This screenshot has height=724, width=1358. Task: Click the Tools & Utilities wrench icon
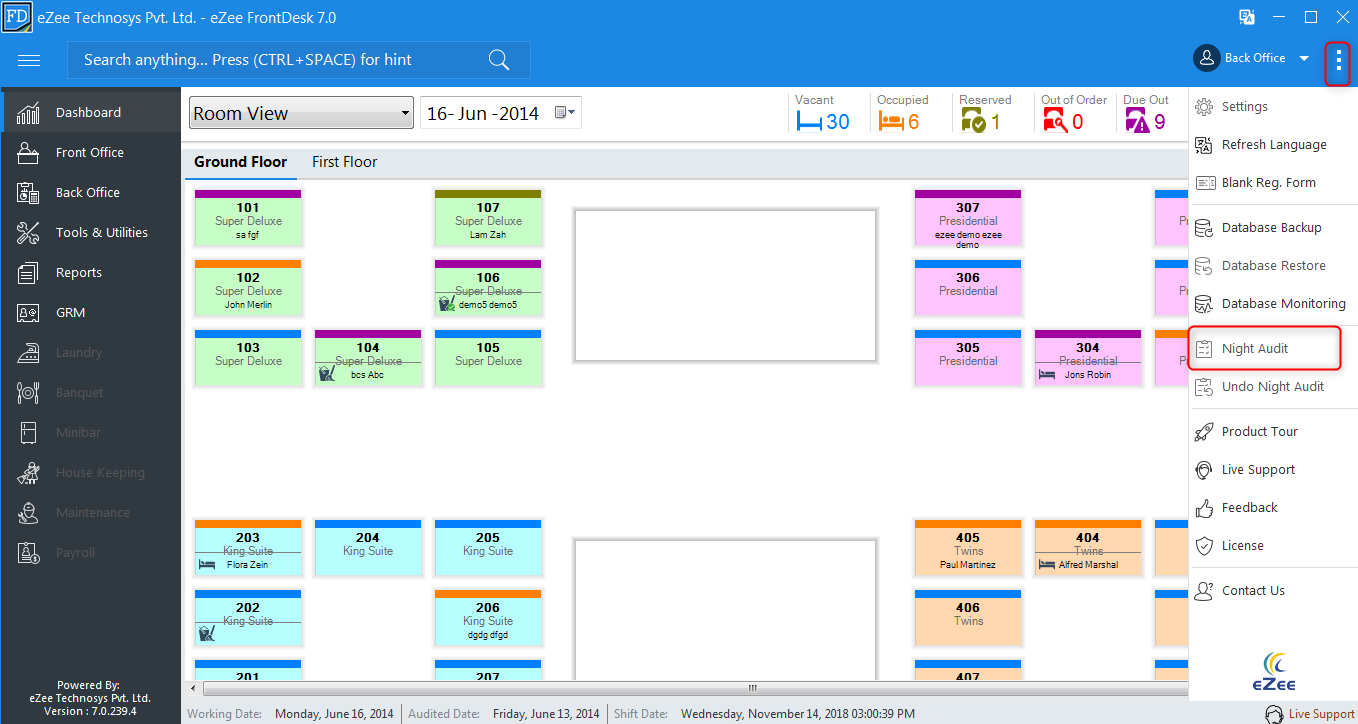coord(28,232)
